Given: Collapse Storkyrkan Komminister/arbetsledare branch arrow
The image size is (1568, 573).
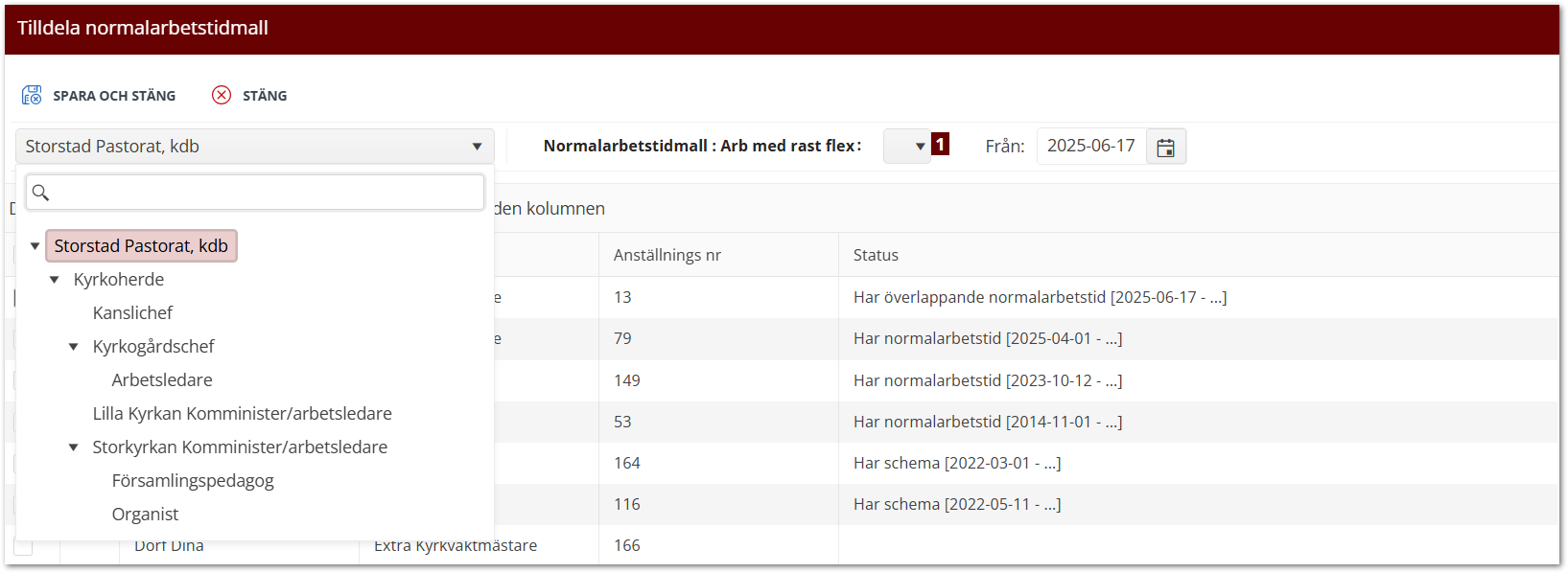Looking at the screenshot, I should (74, 447).
